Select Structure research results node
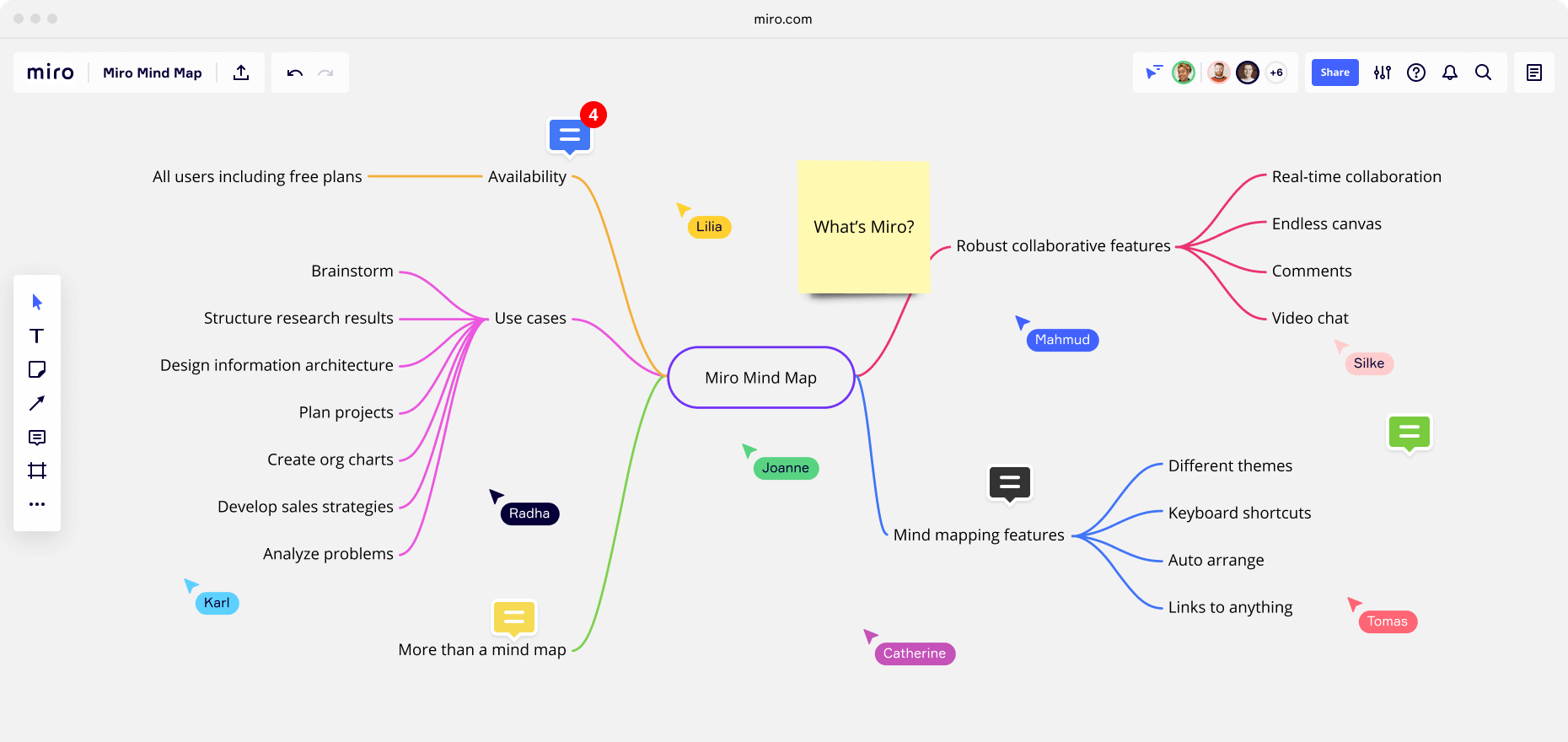 pos(298,319)
